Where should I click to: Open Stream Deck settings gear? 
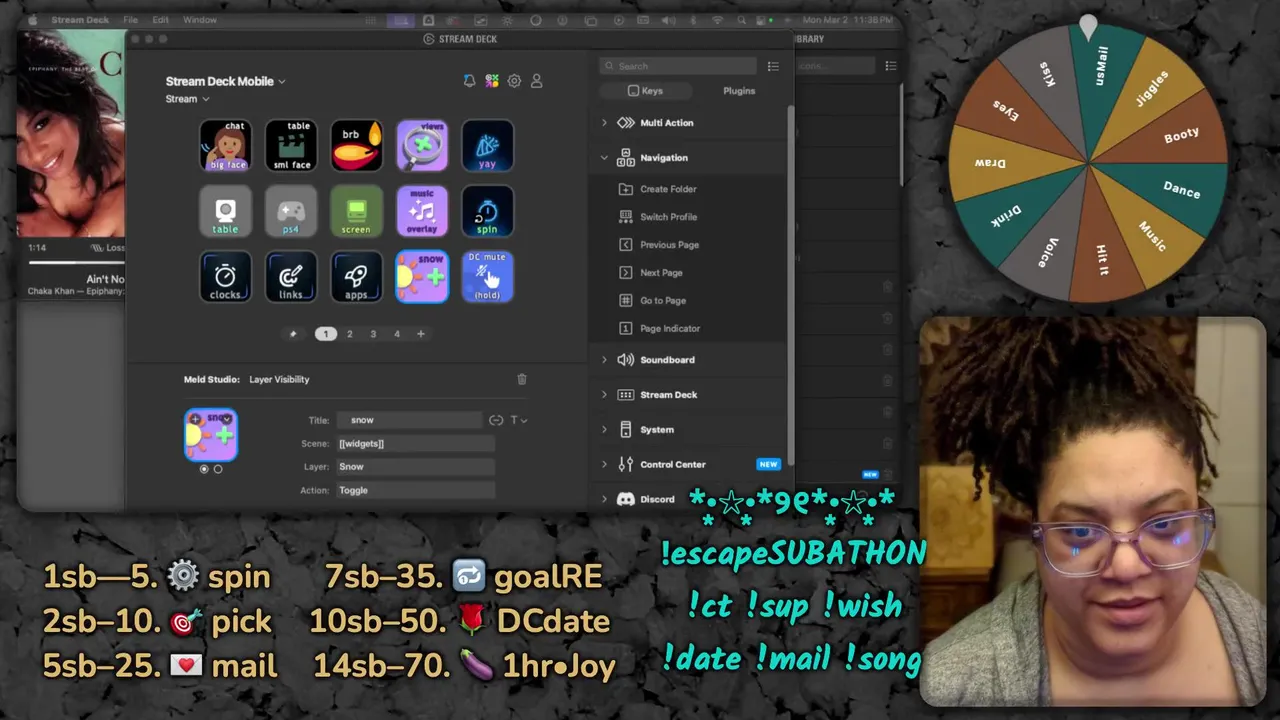pos(514,81)
